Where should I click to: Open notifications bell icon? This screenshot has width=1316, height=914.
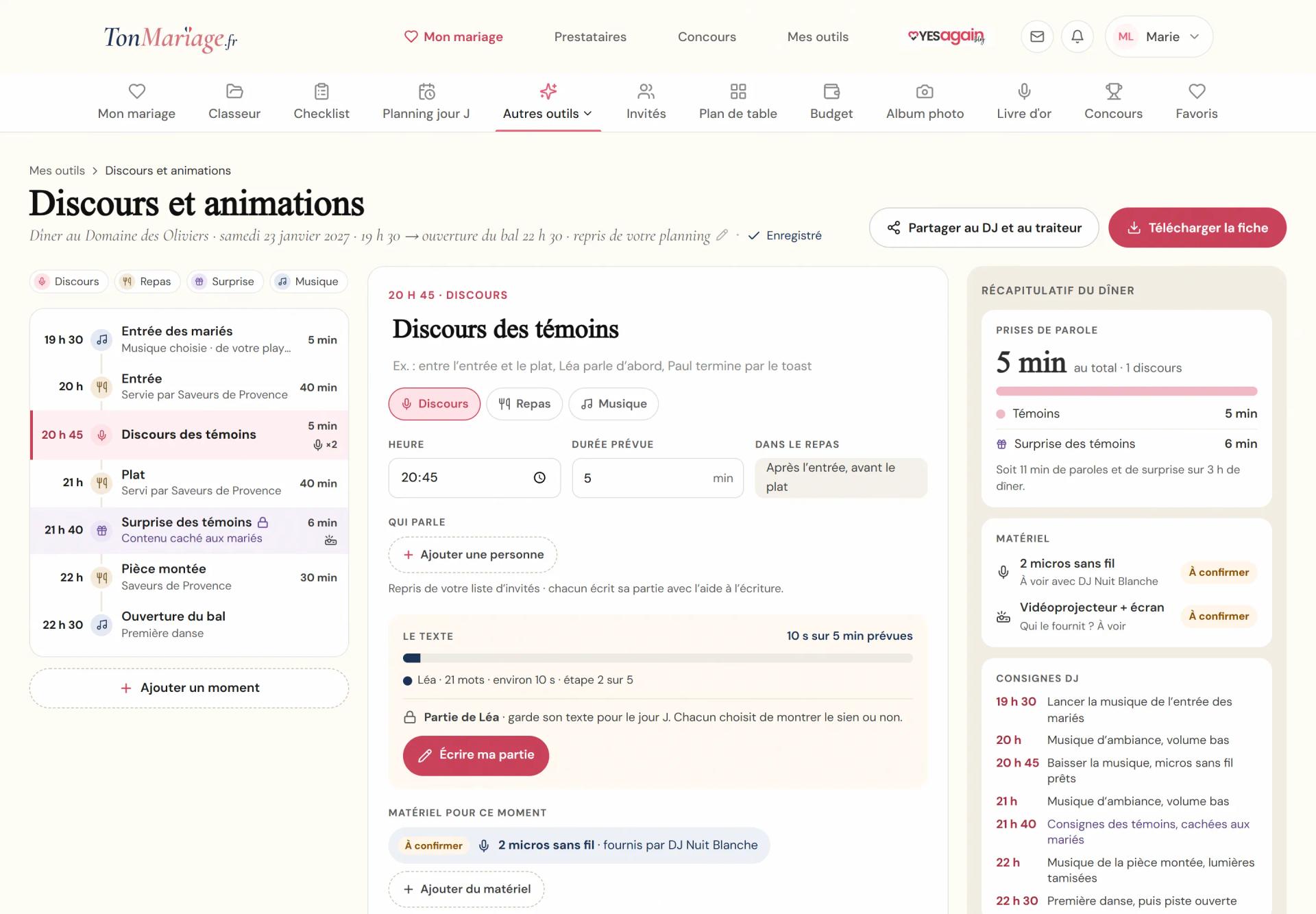1077,36
